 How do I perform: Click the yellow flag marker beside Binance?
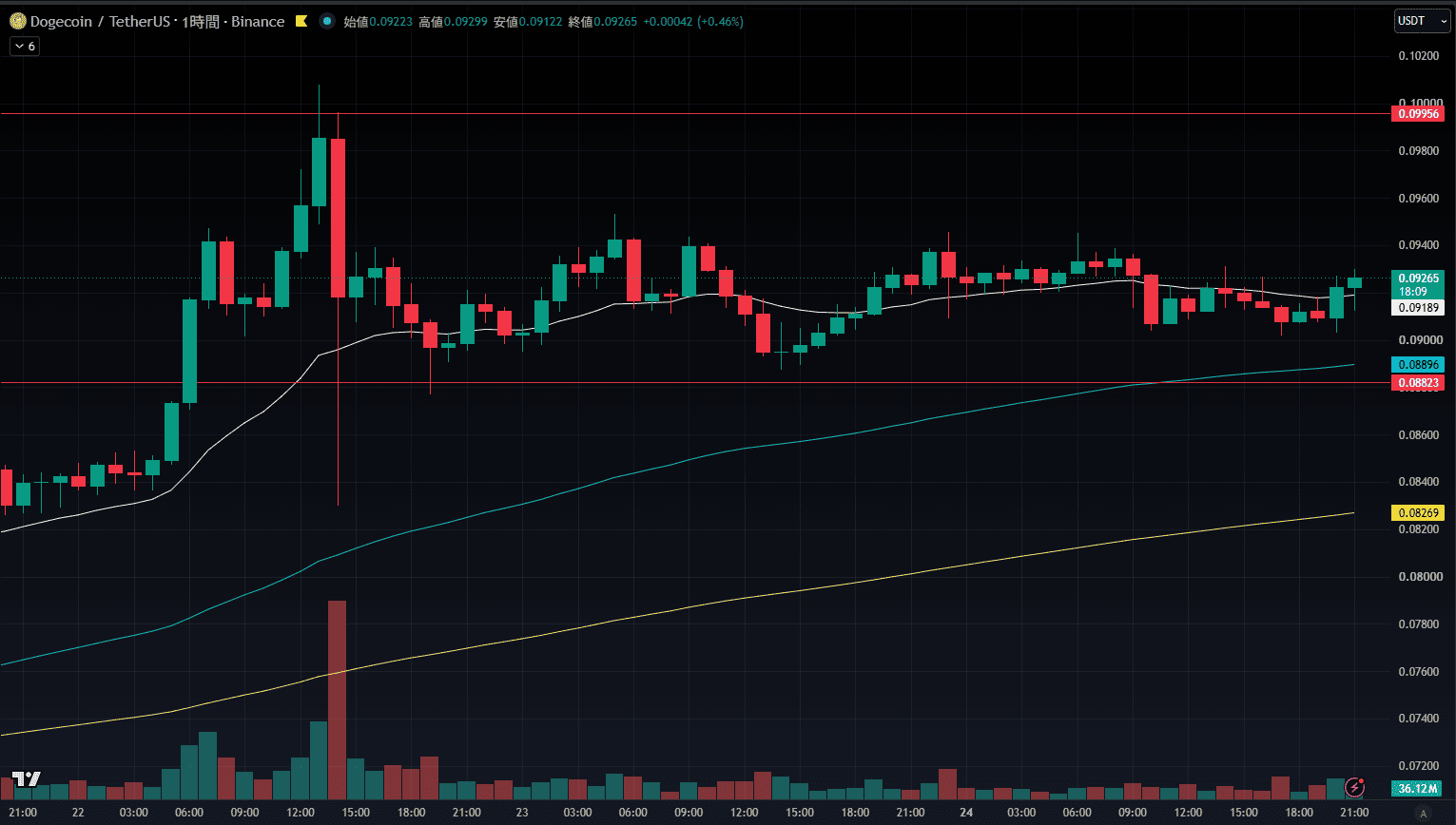tap(301, 21)
